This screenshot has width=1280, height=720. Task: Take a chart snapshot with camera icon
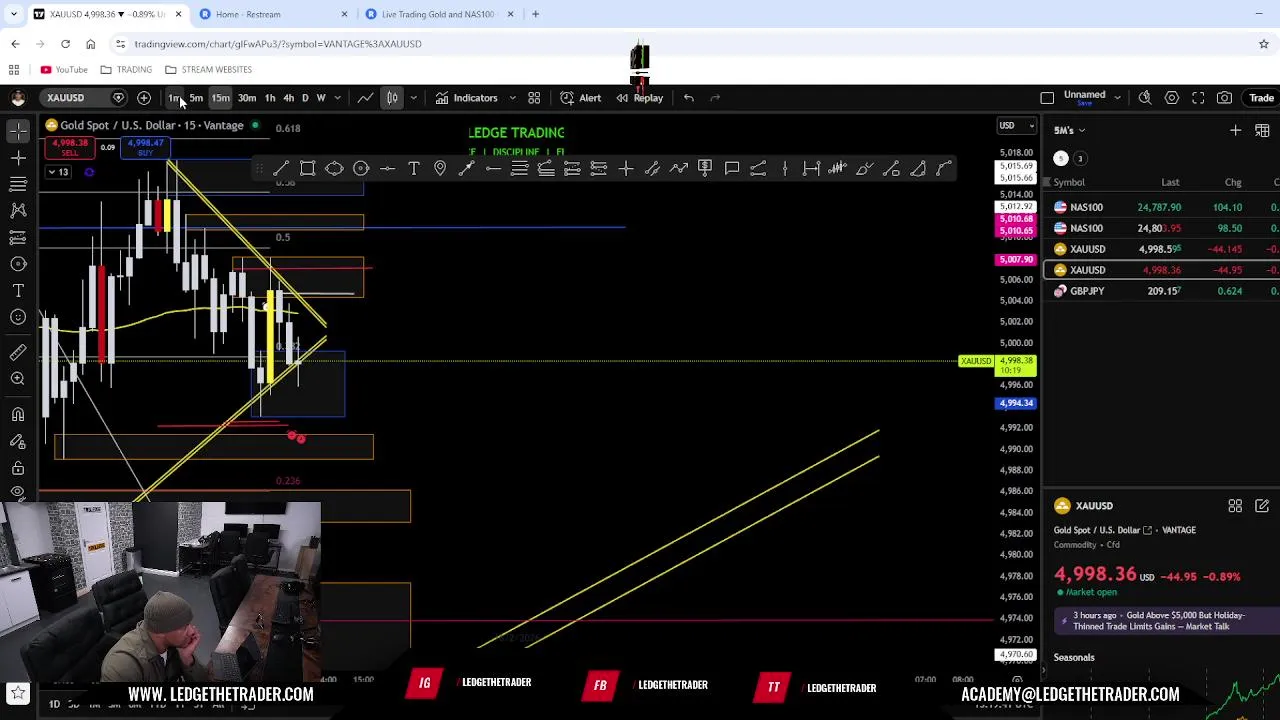[x=1225, y=98]
